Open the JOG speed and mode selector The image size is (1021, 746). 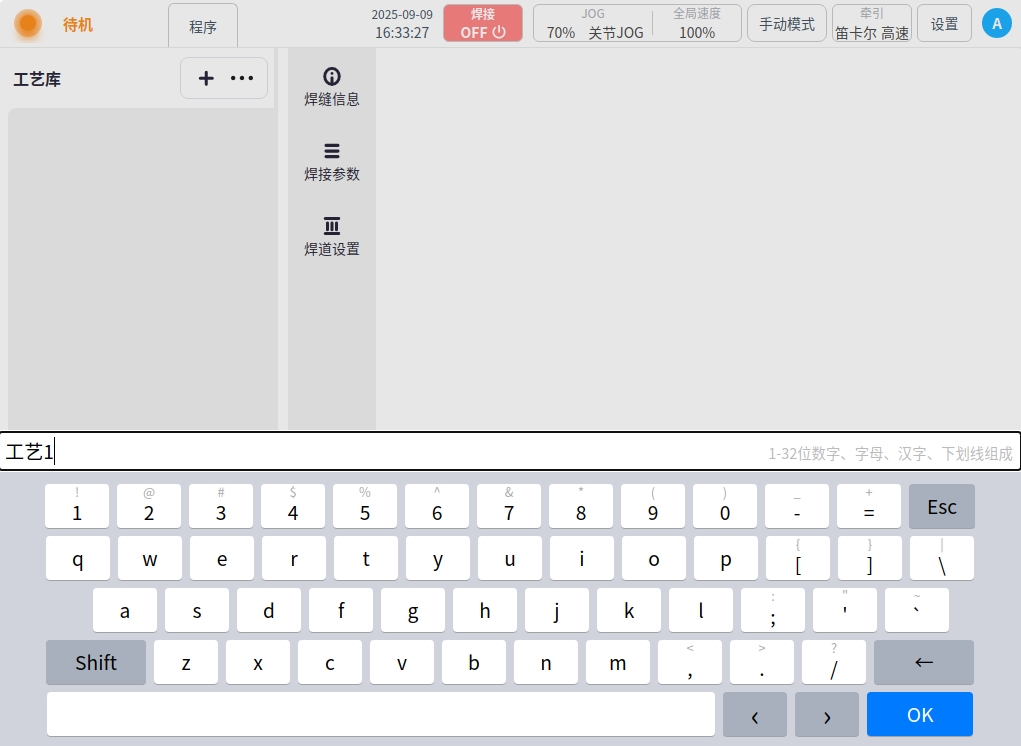[x=594, y=23]
